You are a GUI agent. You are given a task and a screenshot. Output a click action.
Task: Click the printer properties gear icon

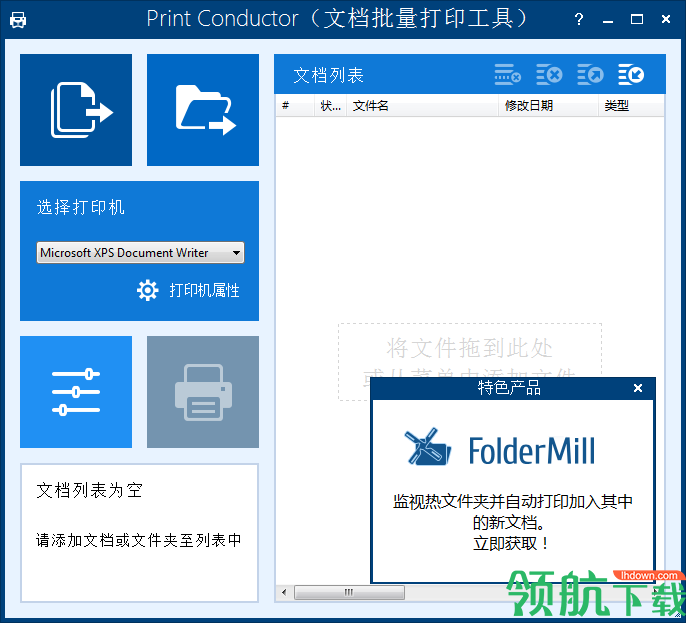147,290
